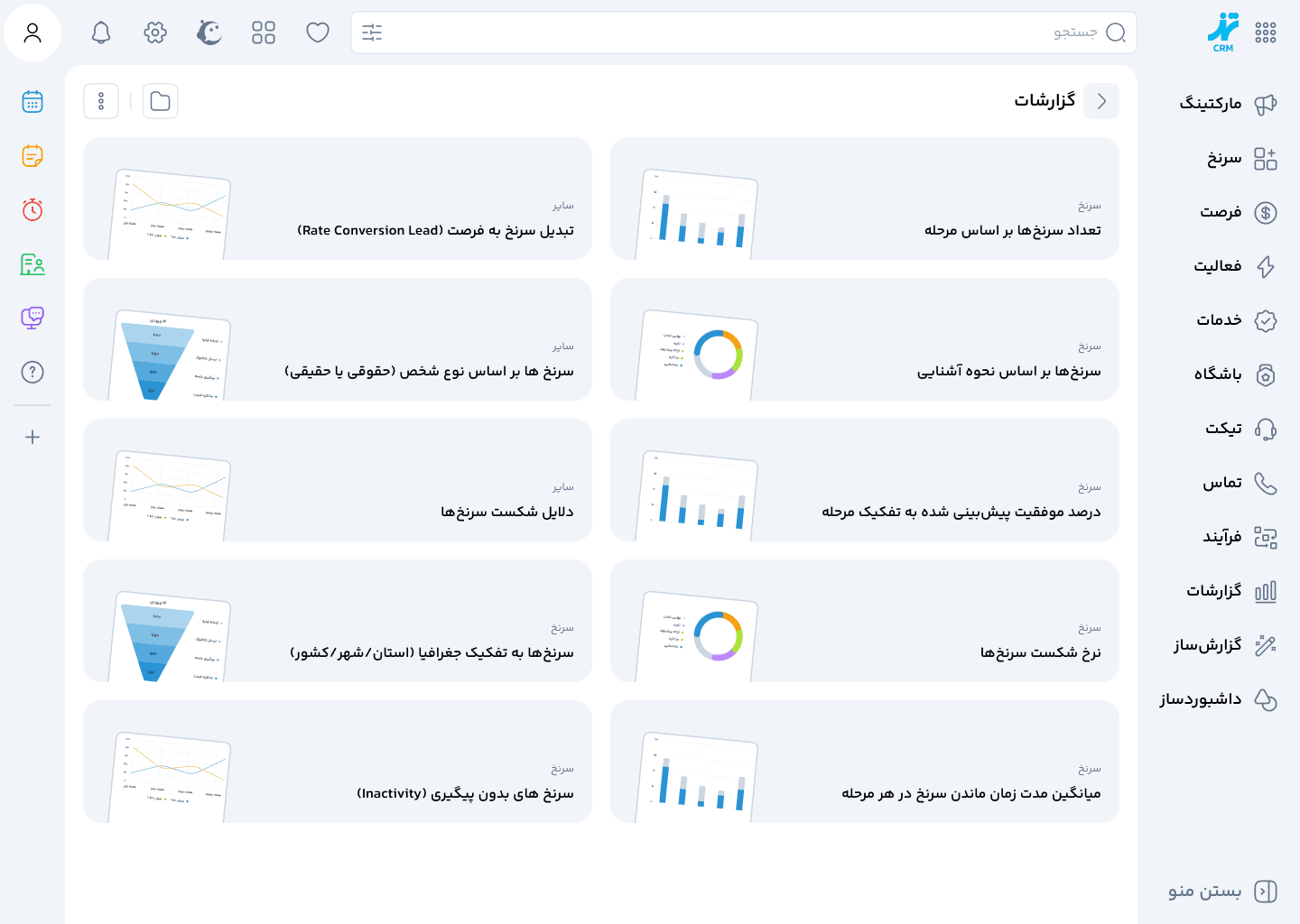Open the red timer icon
This screenshot has width=1300, height=924.
(32, 210)
